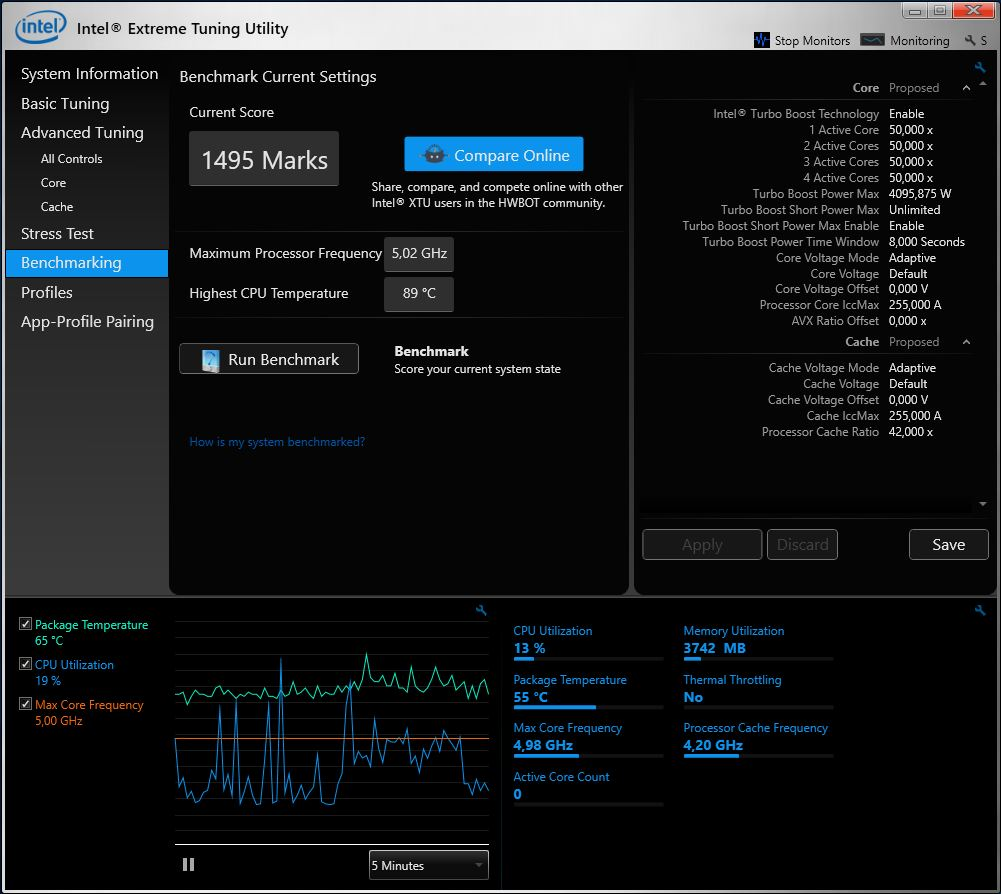The image size is (1001, 894).
Task: Click the HWBOT robot icon on Compare Online
Action: coord(434,155)
